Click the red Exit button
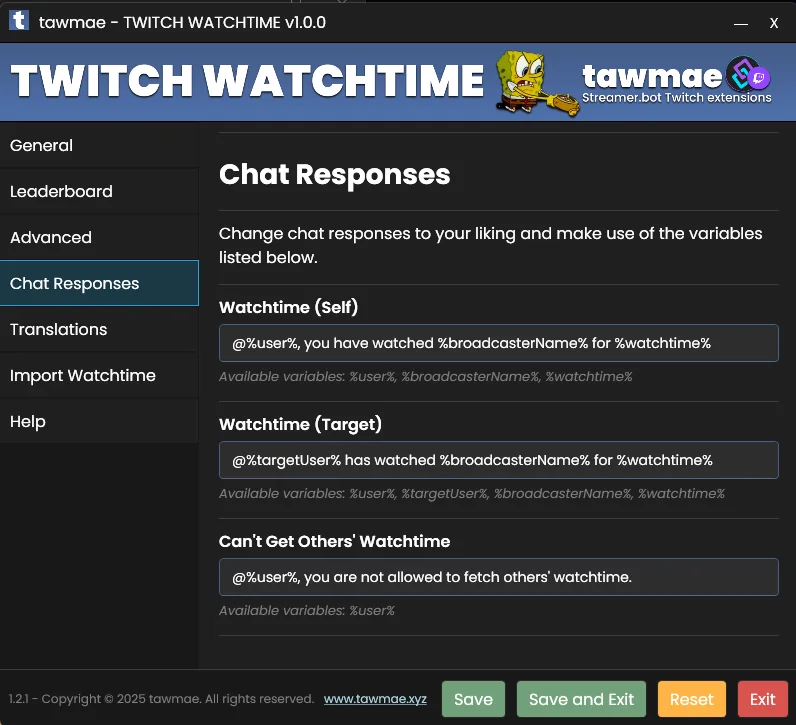This screenshot has height=725, width=796. click(762, 699)
